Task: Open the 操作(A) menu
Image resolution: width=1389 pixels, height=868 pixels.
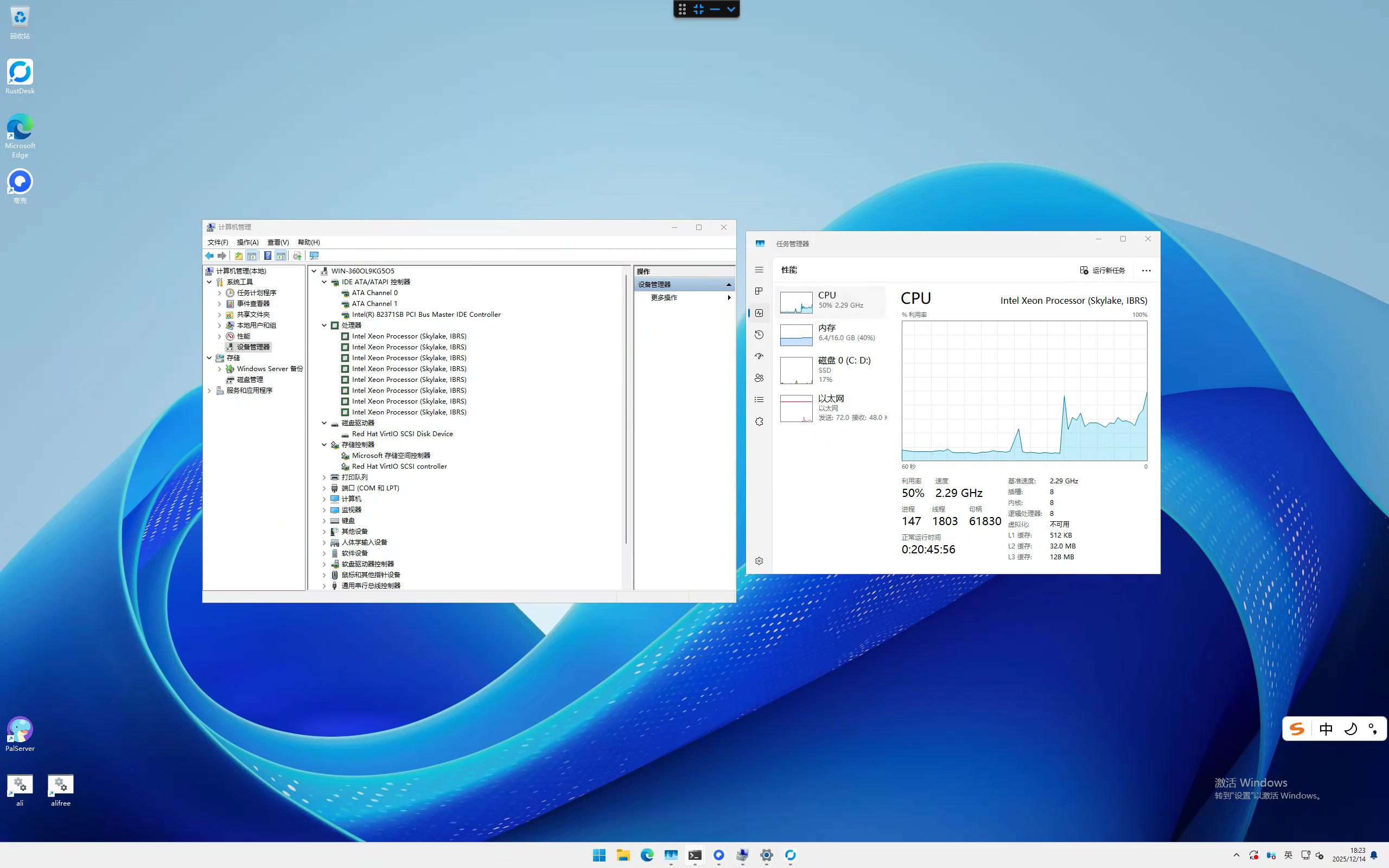Action: pyautogui.click(x=247, y=242)
